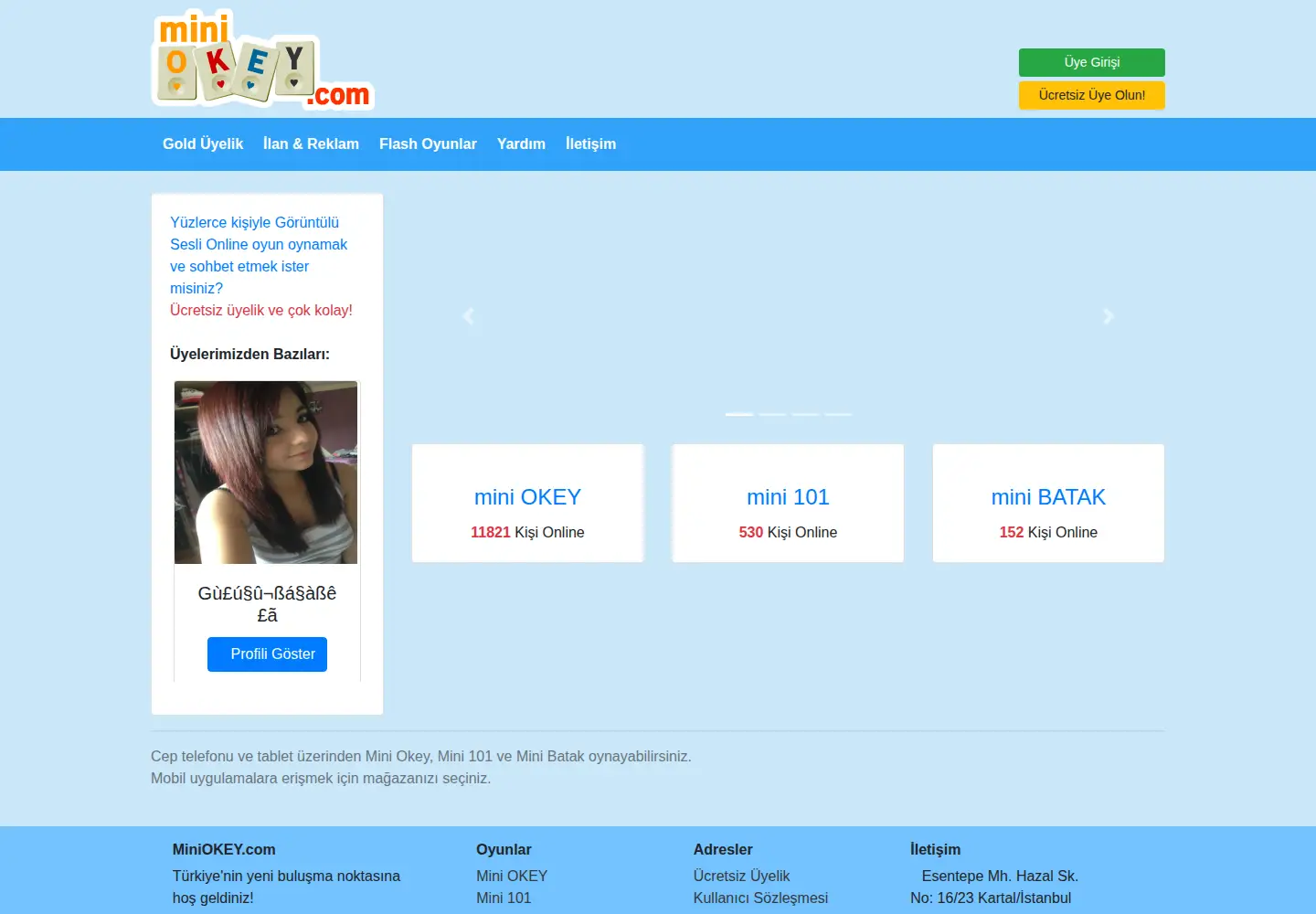Click the Yüzlerce kişiyle Görüntülü promo text
The height and width of the screenshot is (914, 1316).
pos(259,255)
